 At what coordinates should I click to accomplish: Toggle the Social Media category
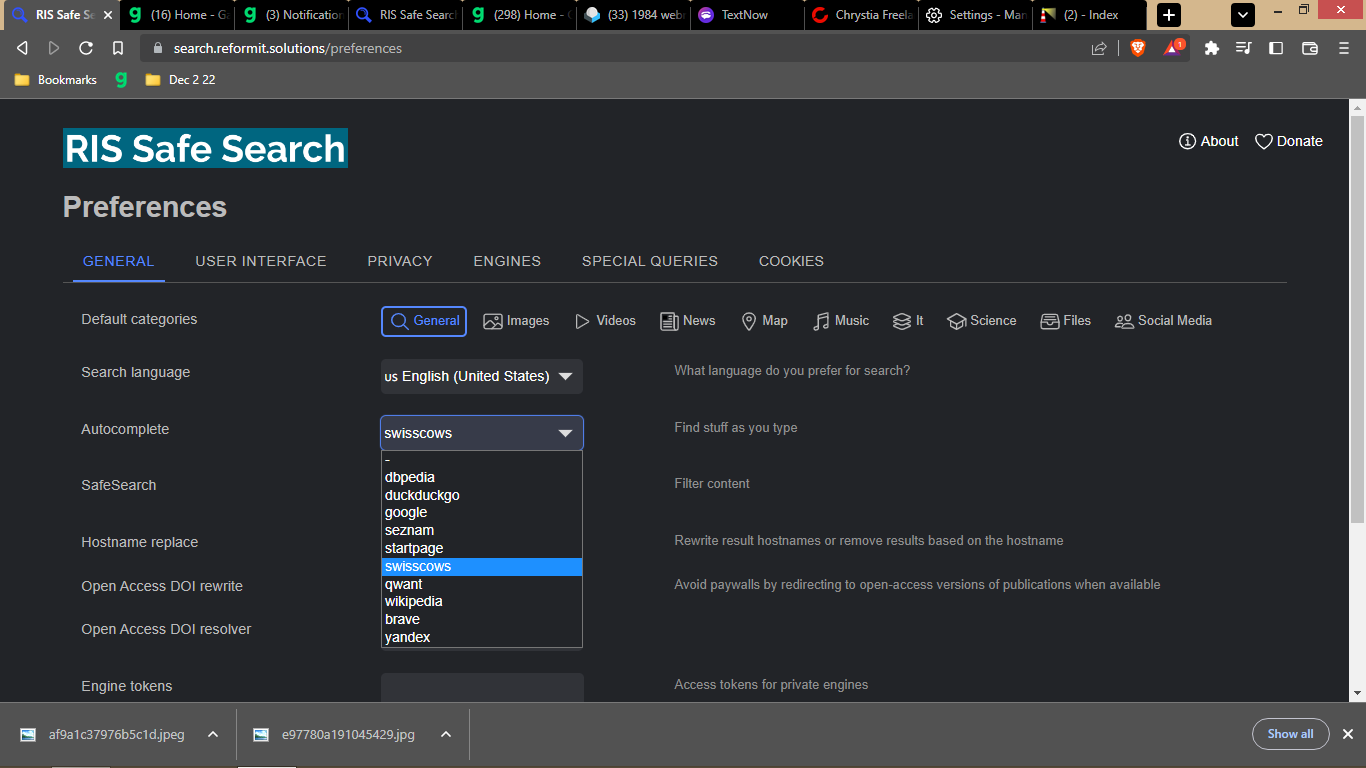click(x=1163, y=321)
